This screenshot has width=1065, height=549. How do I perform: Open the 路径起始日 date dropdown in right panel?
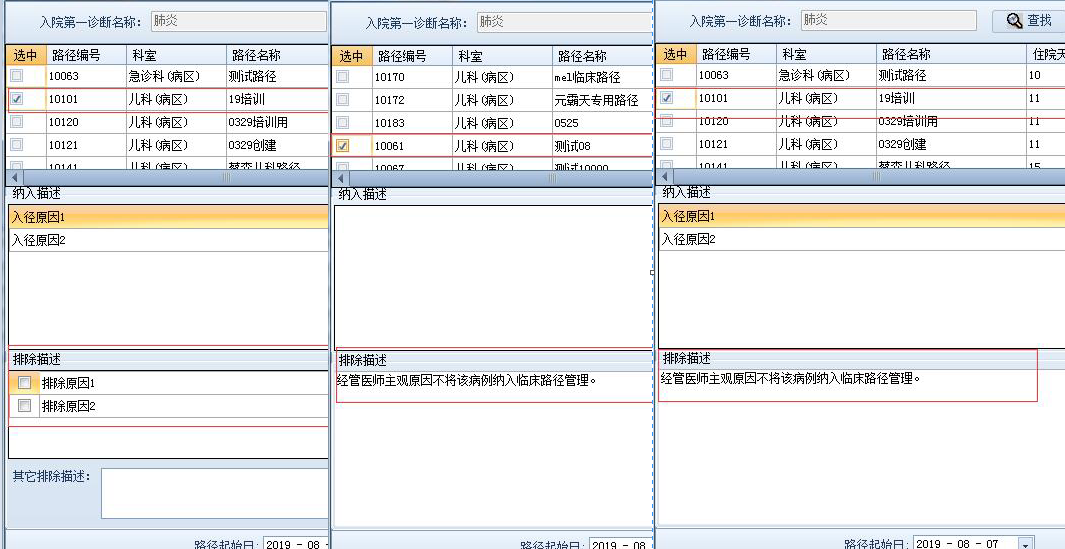tap(1026, 544)
